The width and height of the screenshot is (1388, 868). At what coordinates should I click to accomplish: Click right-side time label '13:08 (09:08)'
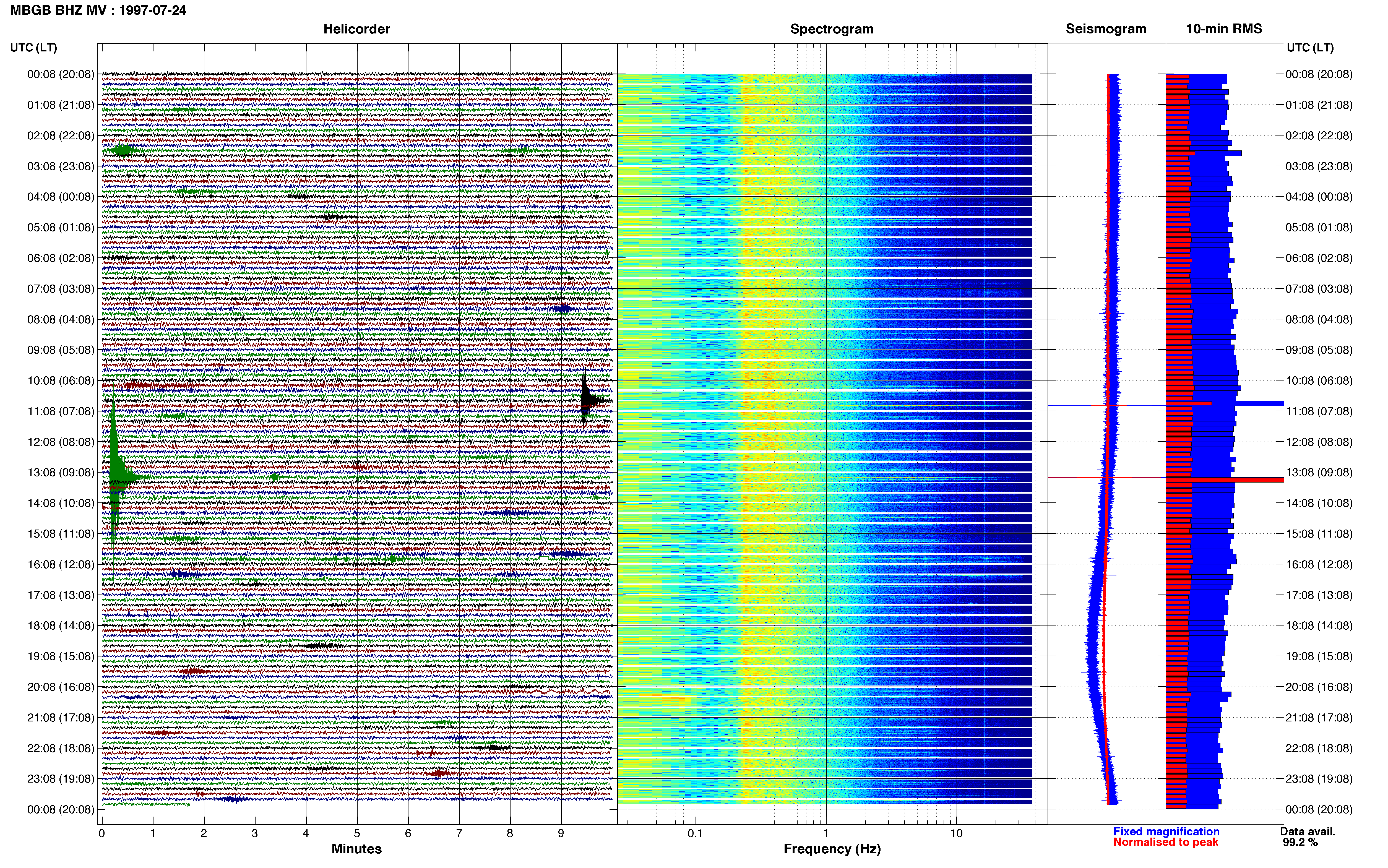pos(1319,473)
